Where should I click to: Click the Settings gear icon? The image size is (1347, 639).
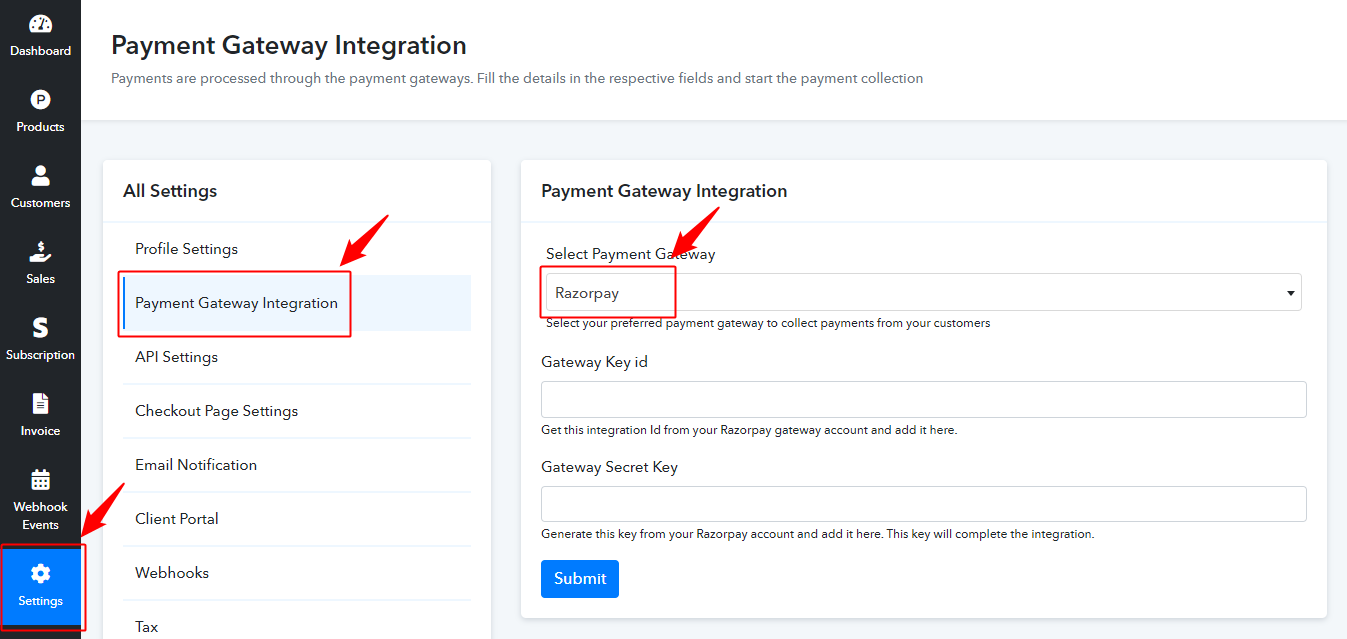point(40,574)
